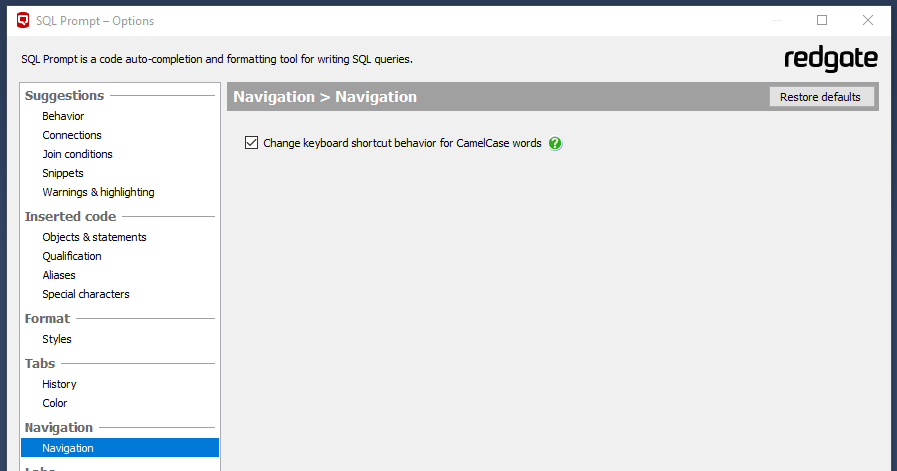Select the Qualification option page
Image resolution: width=897 pixels, height=471 pixels.
[x=72, y=256]
